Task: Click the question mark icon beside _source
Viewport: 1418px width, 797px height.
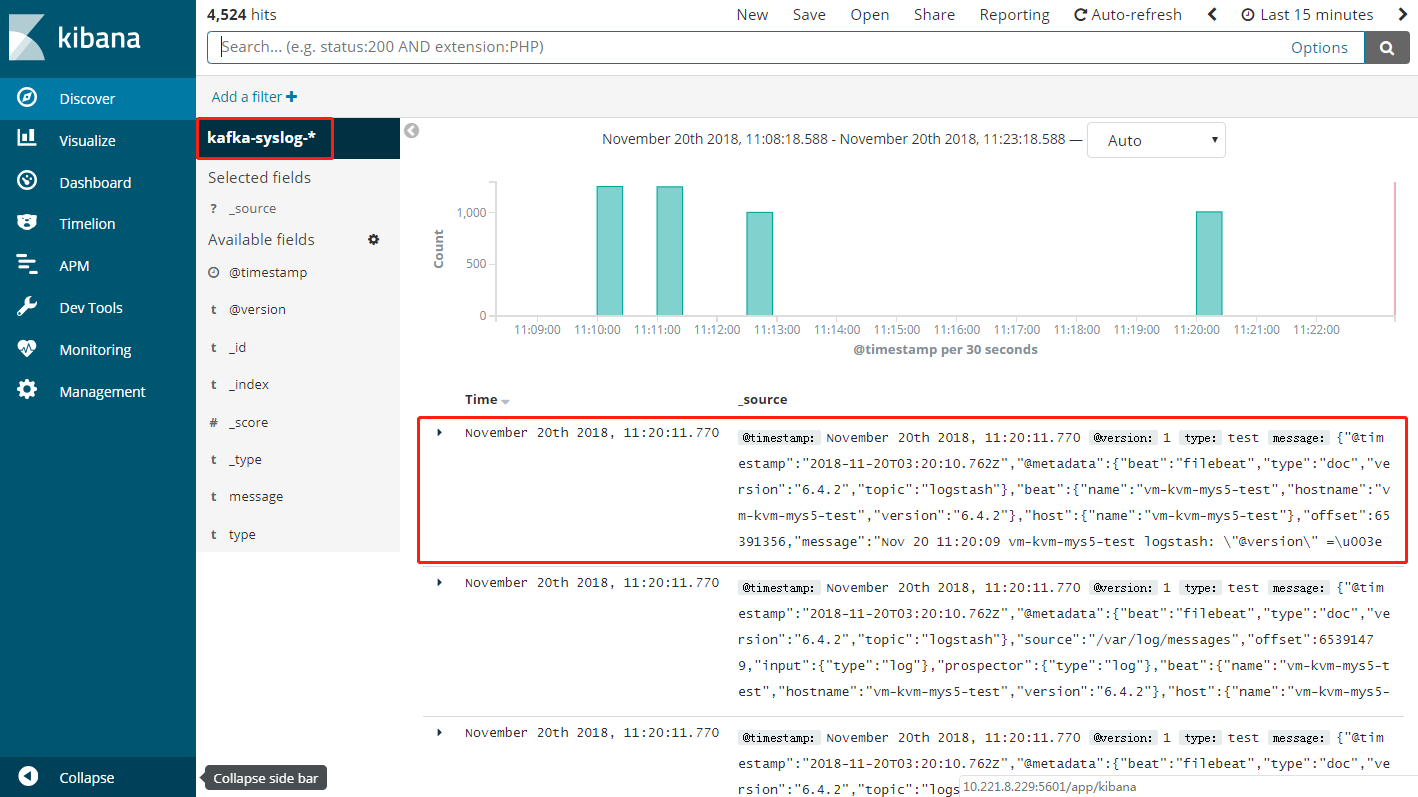Action: (x=213, y=209)
